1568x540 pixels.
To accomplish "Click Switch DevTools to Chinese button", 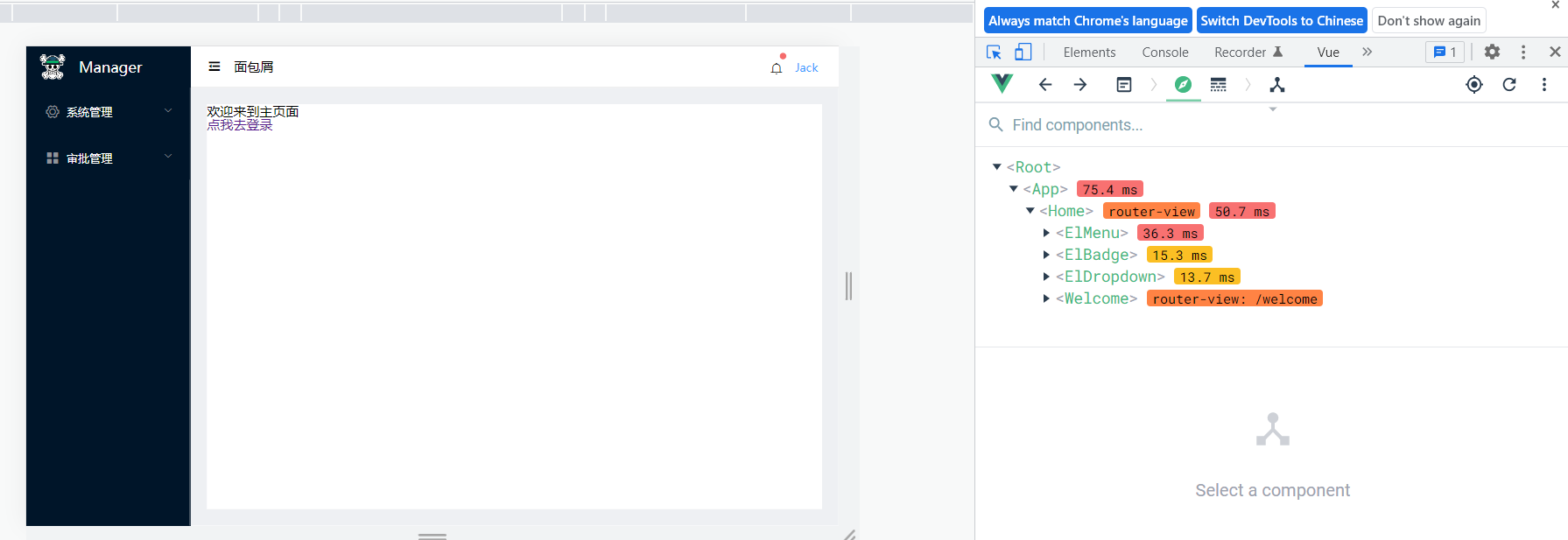I will 1282,20.
